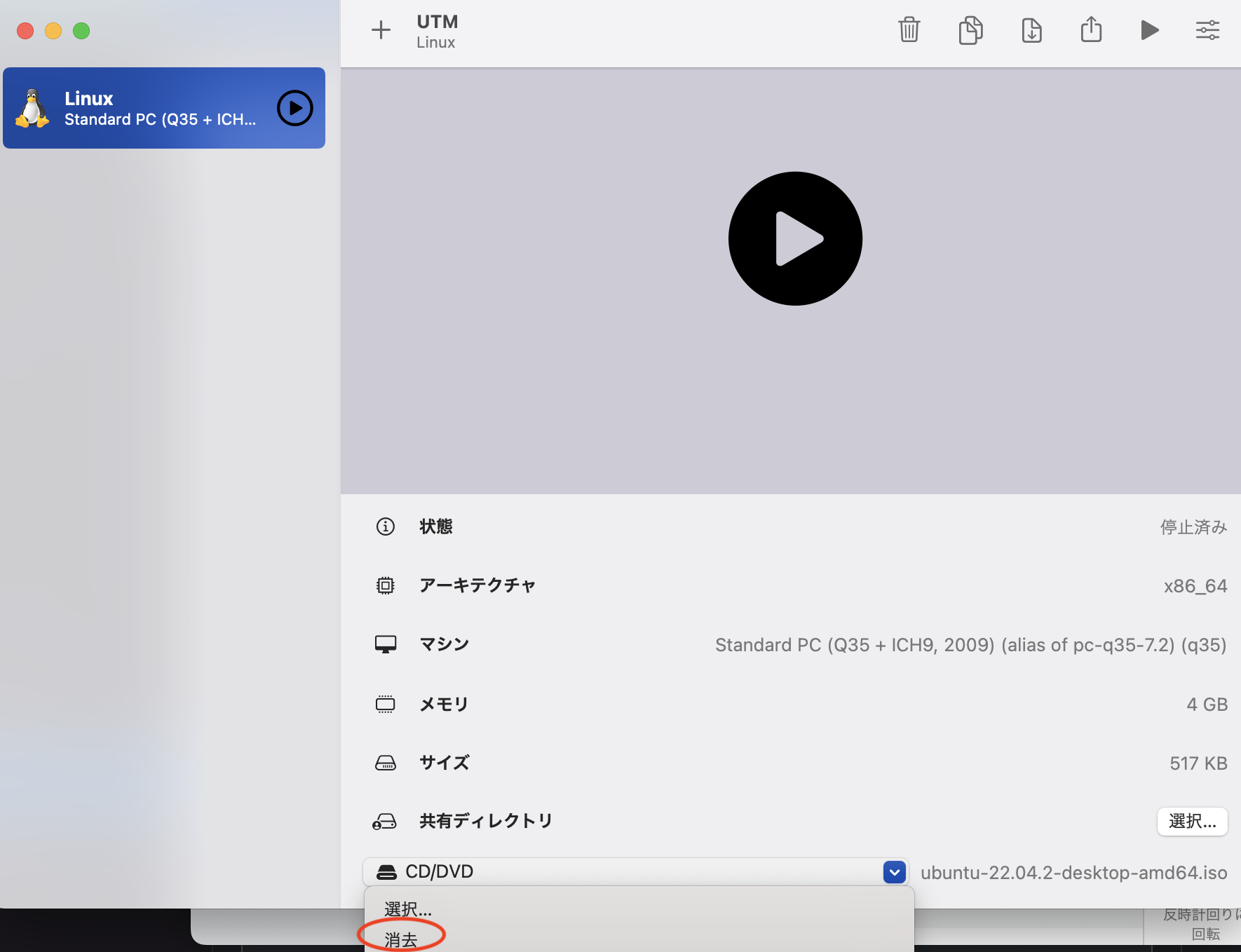Click the 状態 info icon
The height and width of the screenshot is (952, 1241).
(x=385, y=526)
